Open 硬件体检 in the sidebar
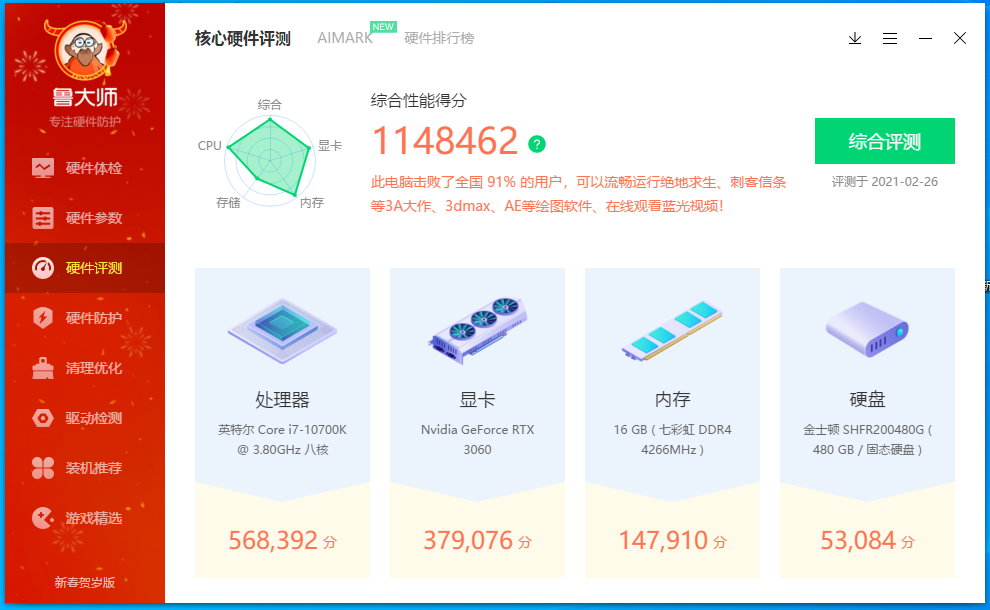Viewport: 990px width, 610px height. [85, 168]
